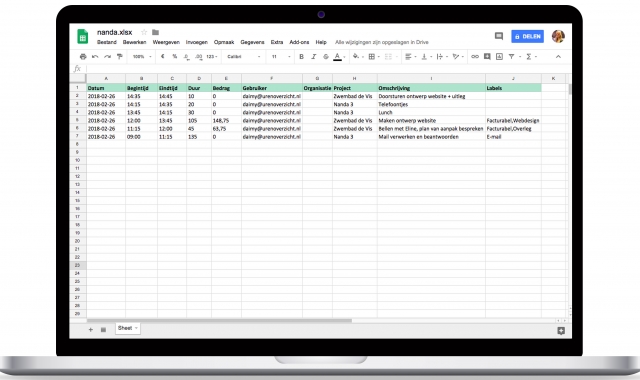Open the filter icon in toolbar
The width and height of the screenshot is (640, 380).
click(511, 57)
